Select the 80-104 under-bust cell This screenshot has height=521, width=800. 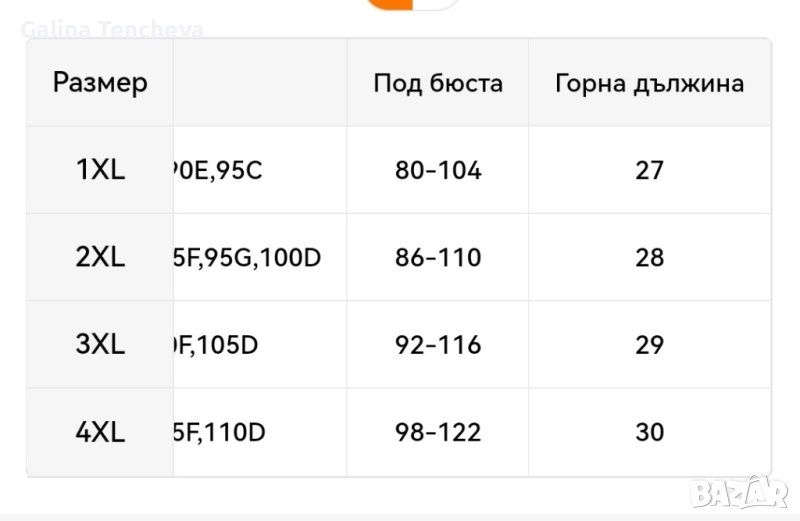(x=438, y=170)
